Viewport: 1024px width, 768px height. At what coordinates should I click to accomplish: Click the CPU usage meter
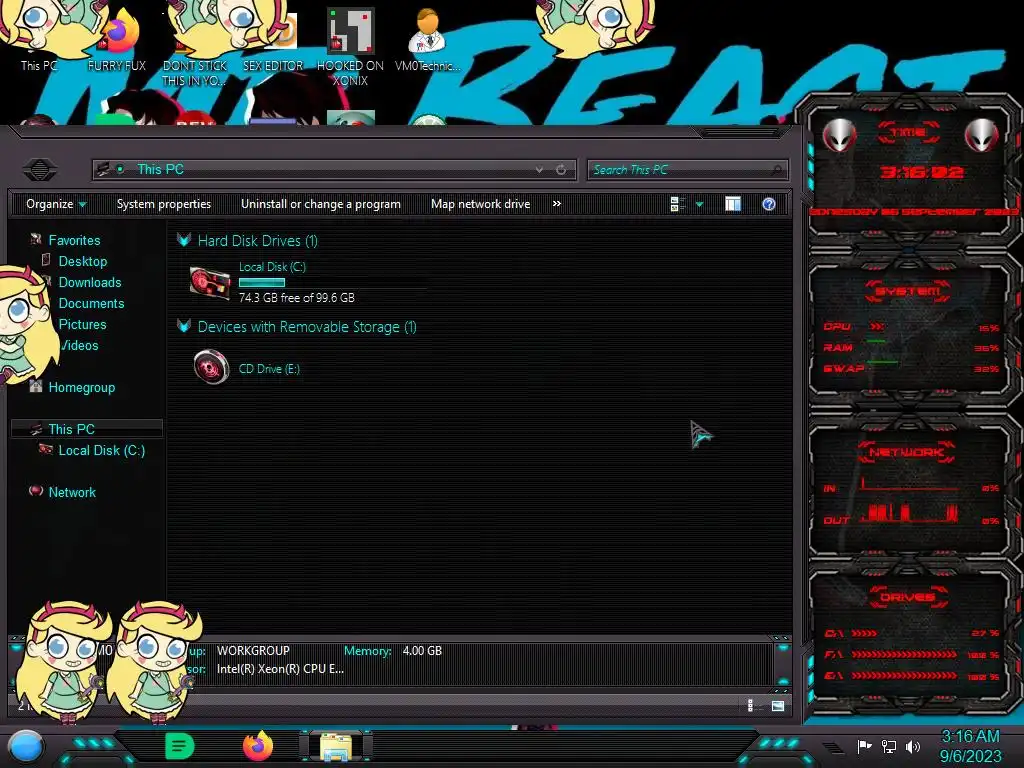click(x=911, y=327)
